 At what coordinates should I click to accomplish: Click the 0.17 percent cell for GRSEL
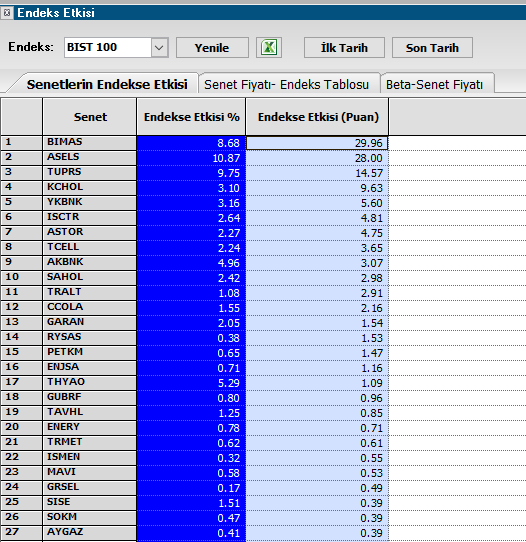pyautogui.click(x=191, y=488)
